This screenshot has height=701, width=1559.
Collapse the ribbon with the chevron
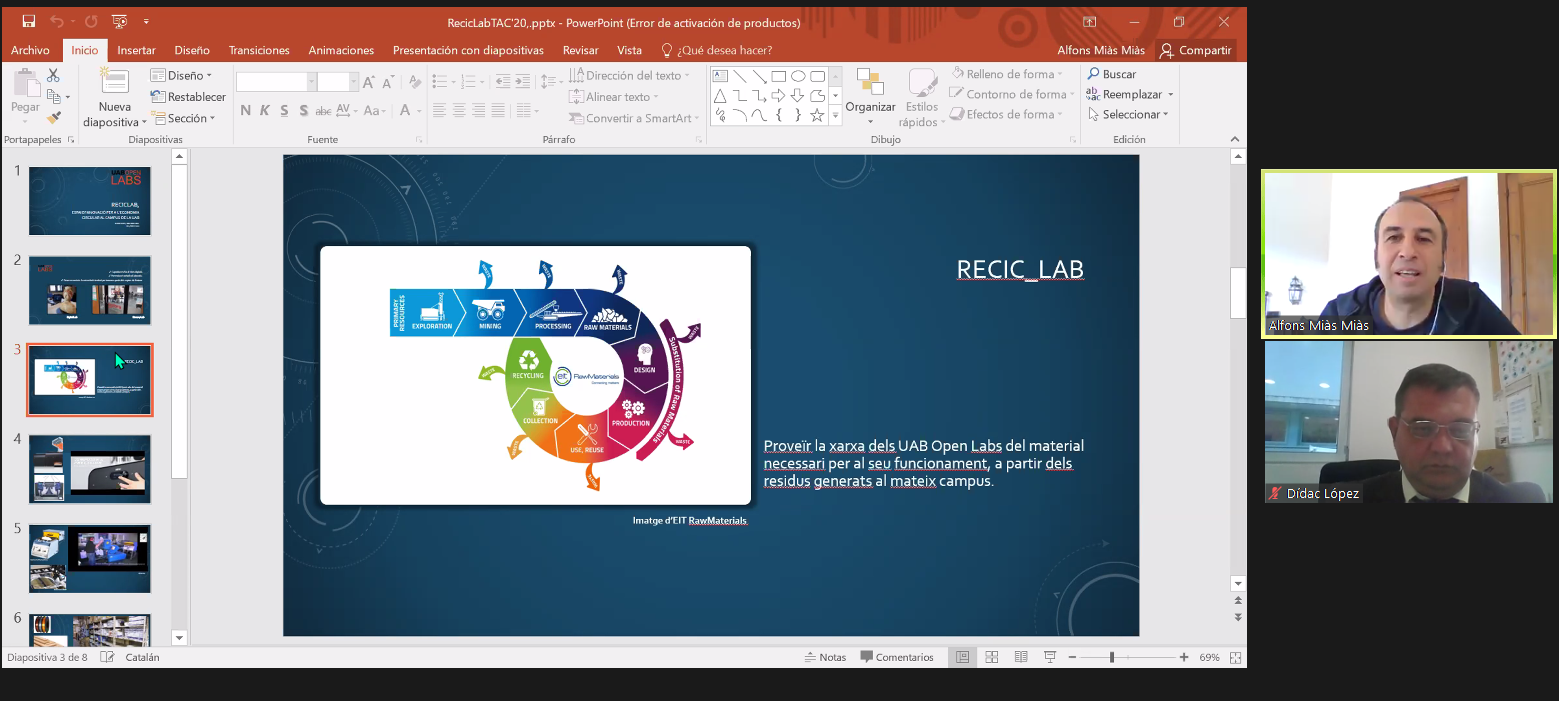point(1235,140)
